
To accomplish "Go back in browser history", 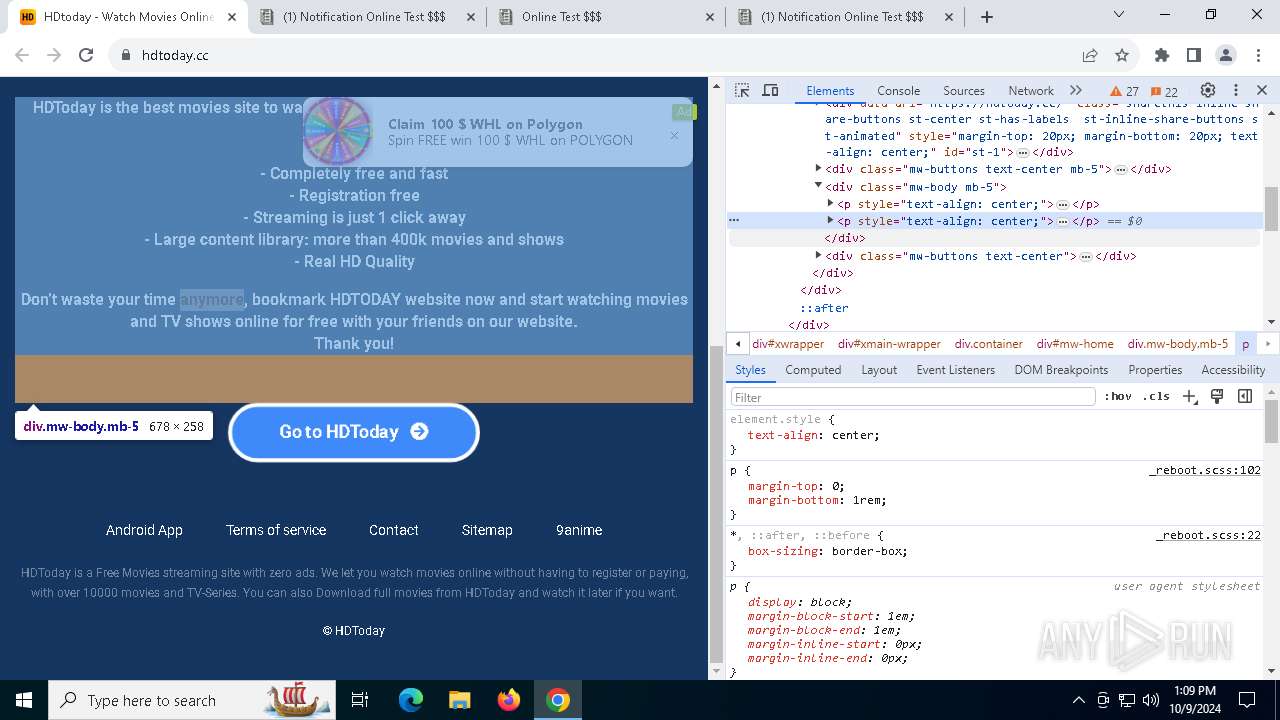I will coord(22,55).
